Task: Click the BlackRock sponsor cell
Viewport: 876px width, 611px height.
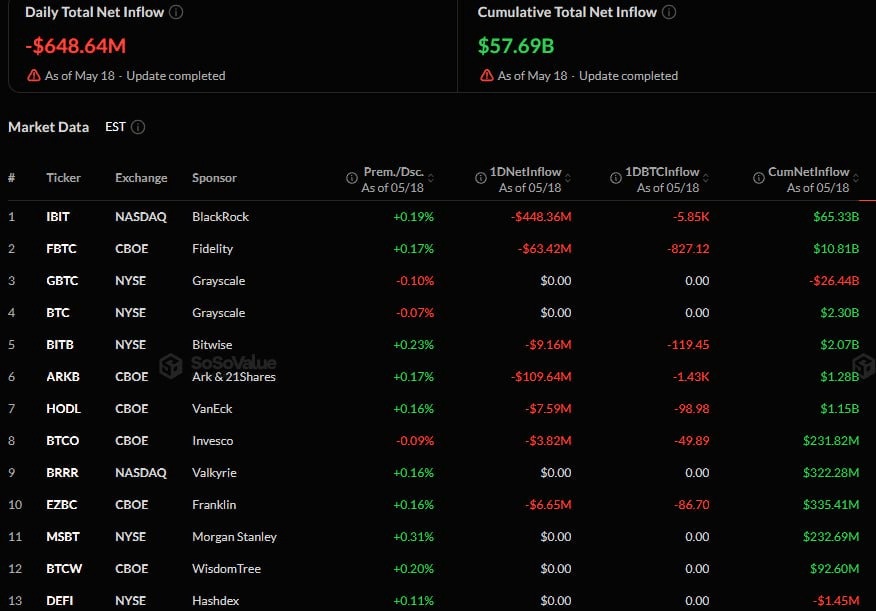Action: point(221,217)
